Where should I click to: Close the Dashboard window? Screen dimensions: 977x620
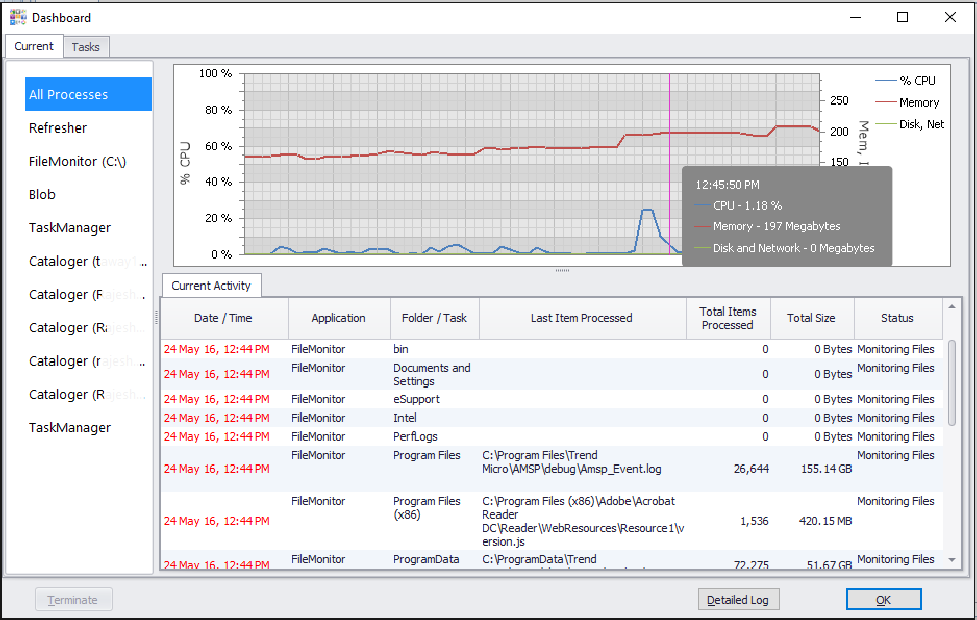[950, 17]
